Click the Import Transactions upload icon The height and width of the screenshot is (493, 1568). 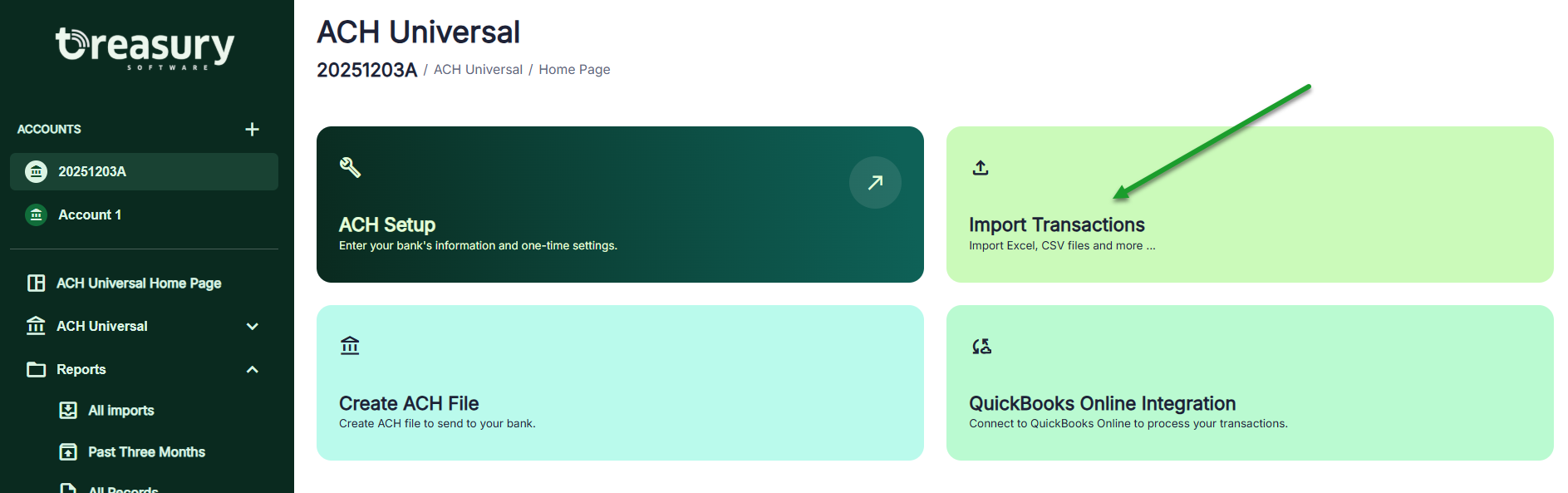(x=981, y=168)
